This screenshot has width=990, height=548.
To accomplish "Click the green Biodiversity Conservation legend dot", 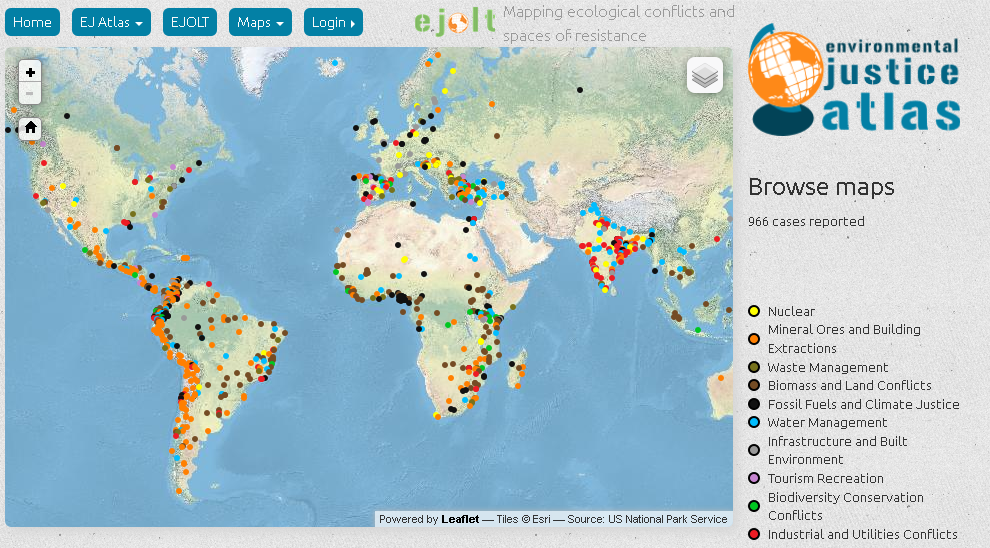I will point(754,506).
